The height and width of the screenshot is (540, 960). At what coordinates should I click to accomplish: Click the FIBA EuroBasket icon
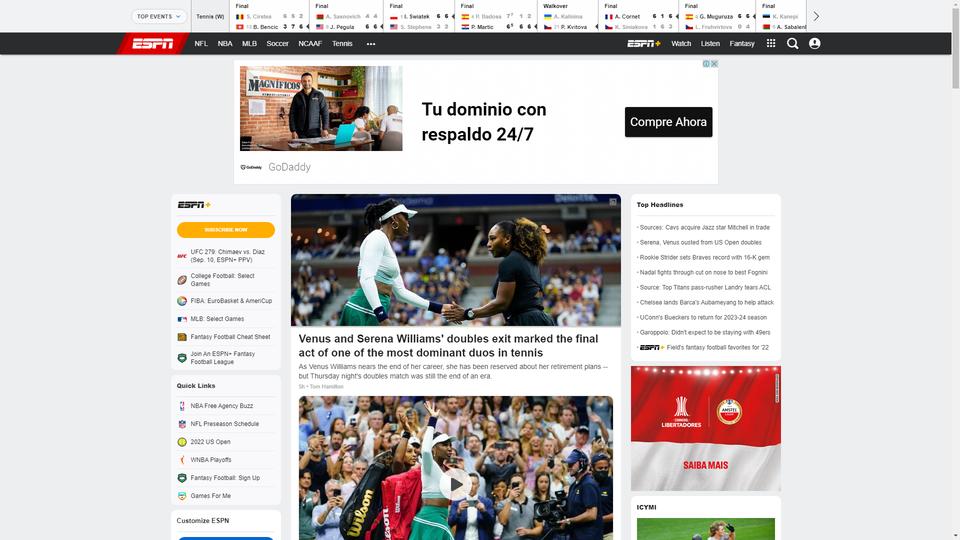point(182,301)
